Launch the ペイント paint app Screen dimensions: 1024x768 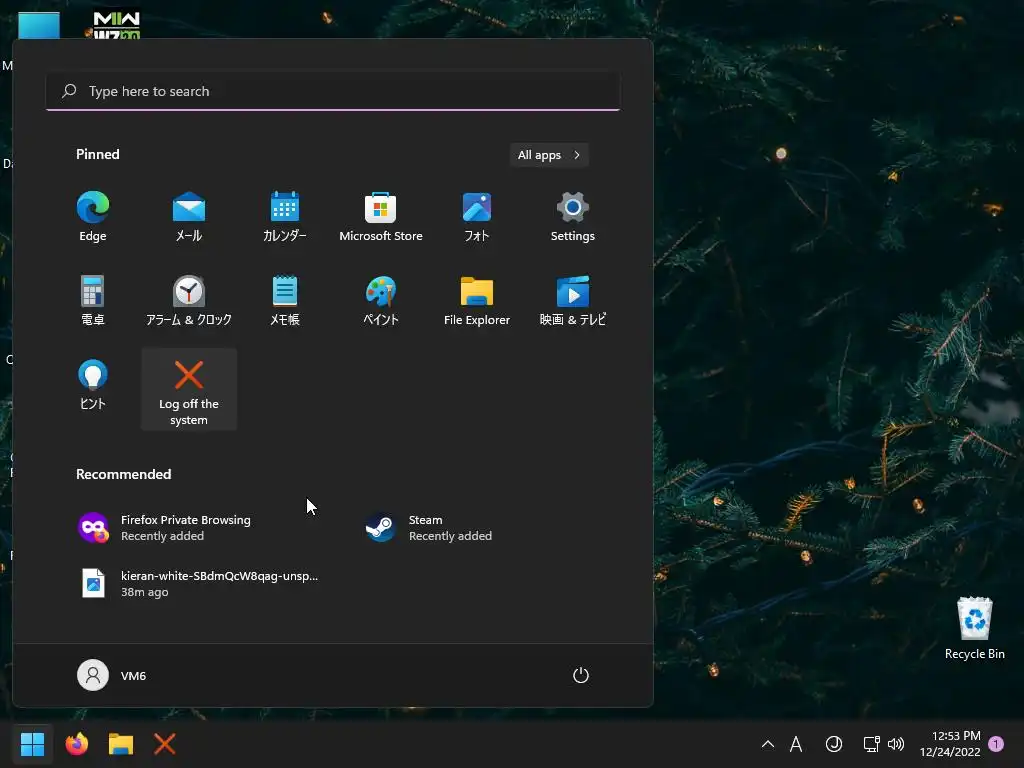[381, 300]
